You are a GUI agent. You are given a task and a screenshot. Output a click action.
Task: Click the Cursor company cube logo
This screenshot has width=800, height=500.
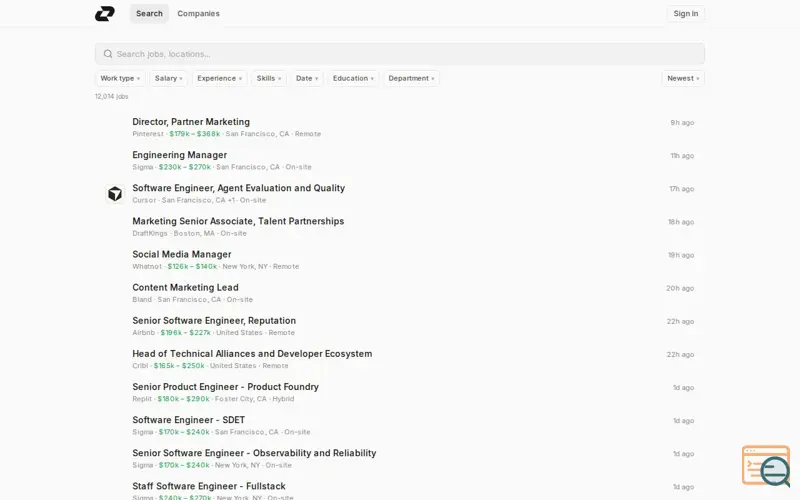click(x=115, y=194)
